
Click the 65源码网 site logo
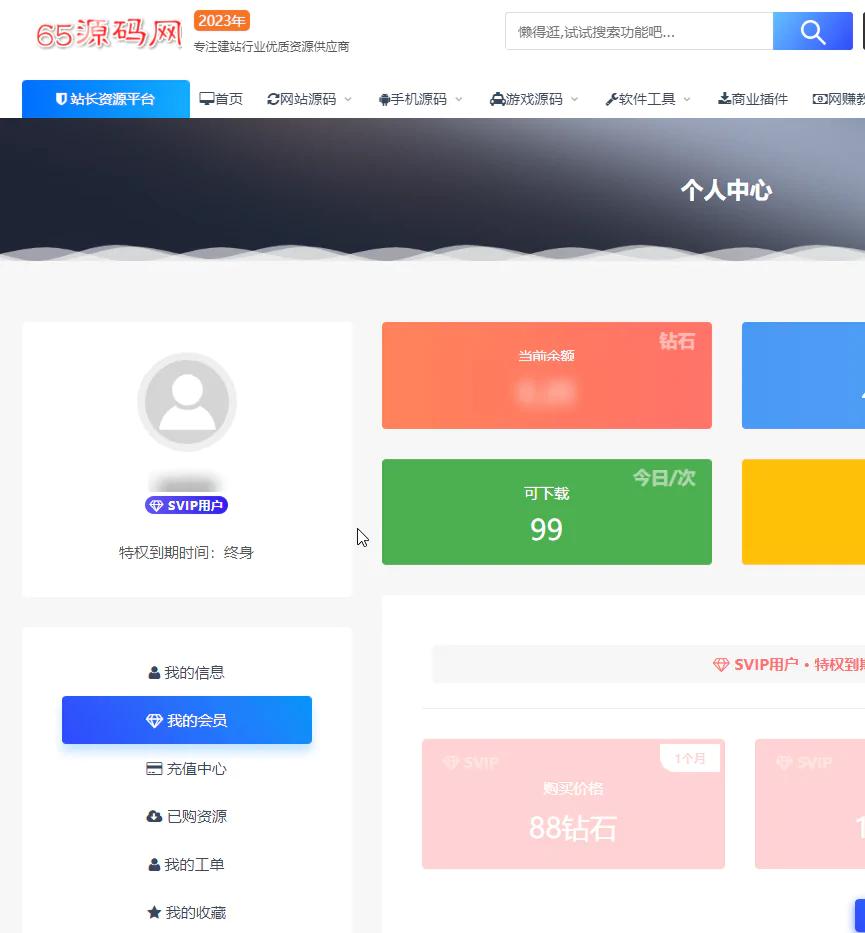click(x=109, y=33)
